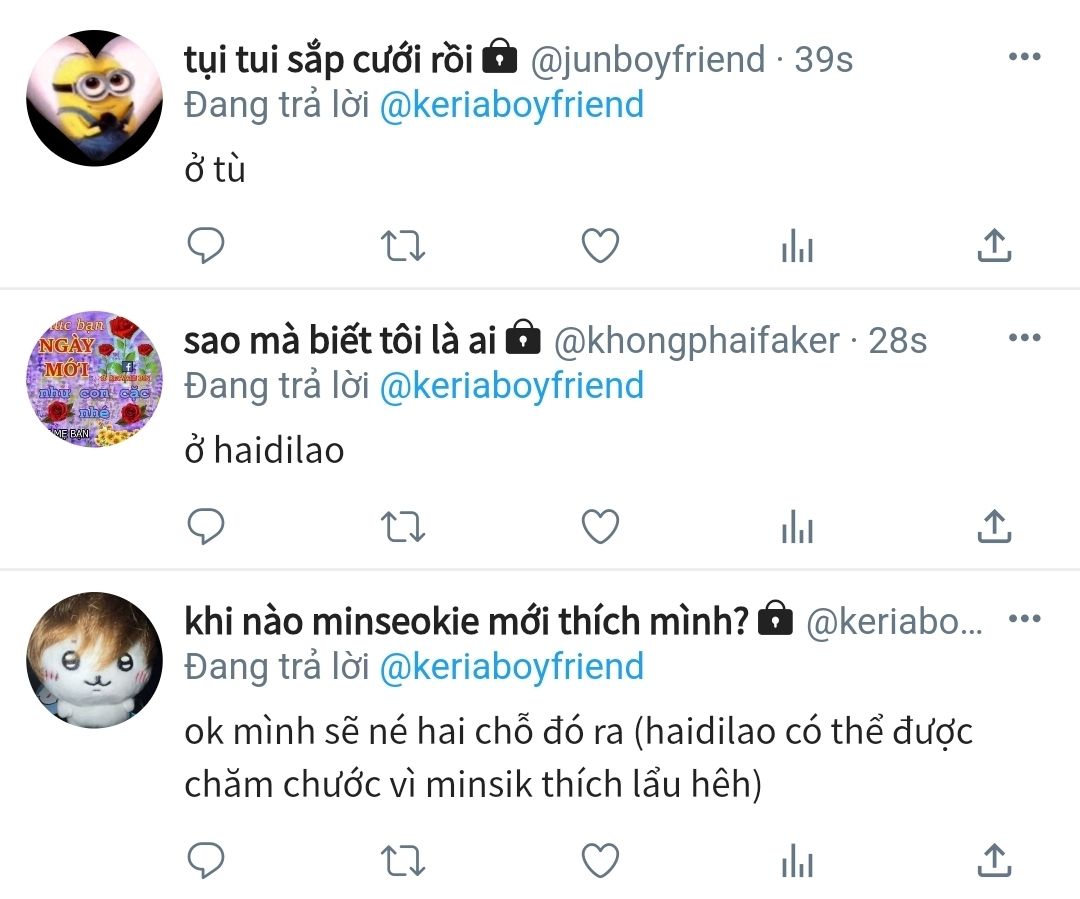The height and width of the screenshot is (899, 1080).
Task: Open the flower "NGÀY MỚI" avatar
Action: click(x=94, y=379)
